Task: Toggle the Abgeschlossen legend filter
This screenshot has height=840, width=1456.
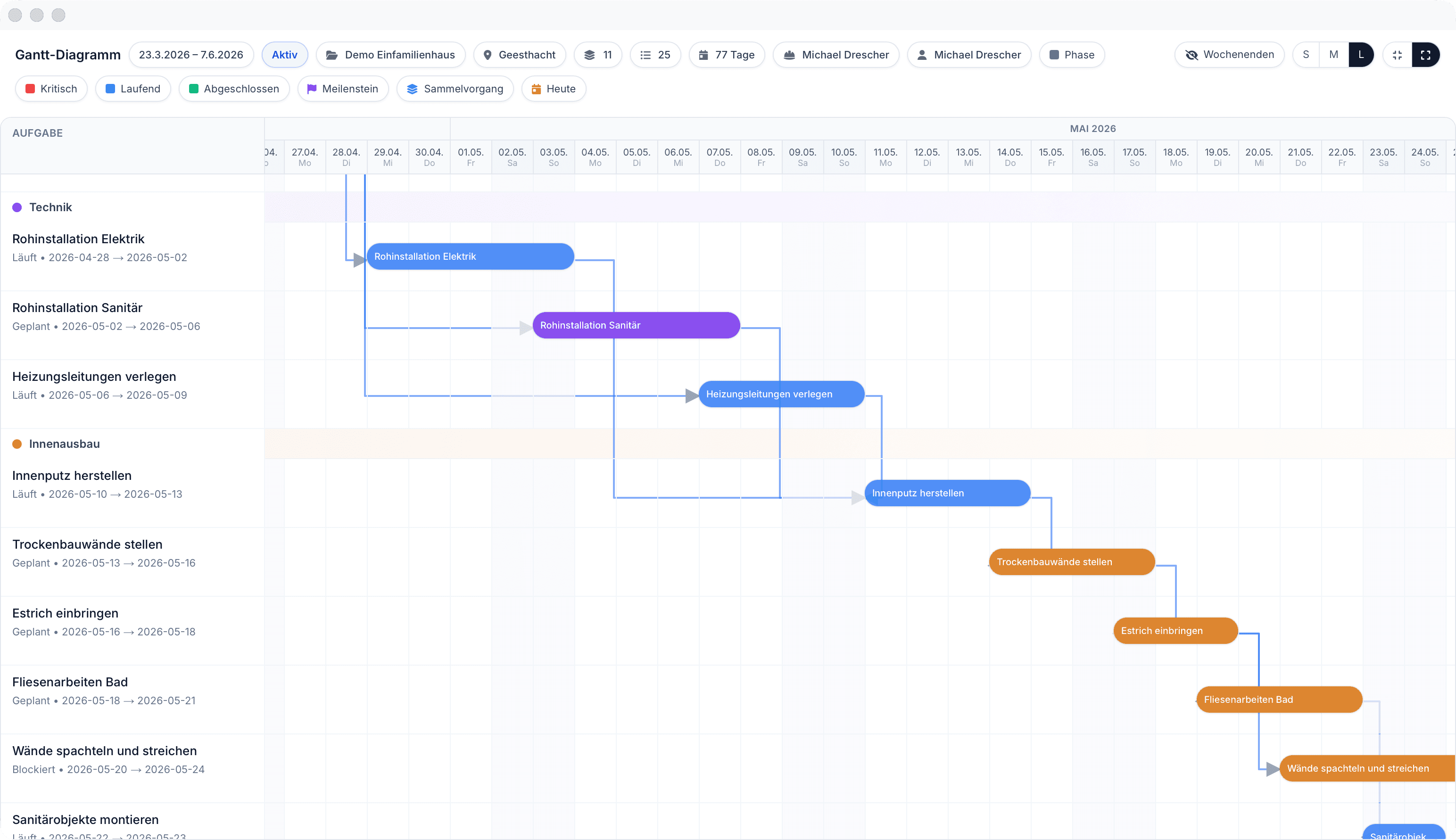Action: (234, 89)
